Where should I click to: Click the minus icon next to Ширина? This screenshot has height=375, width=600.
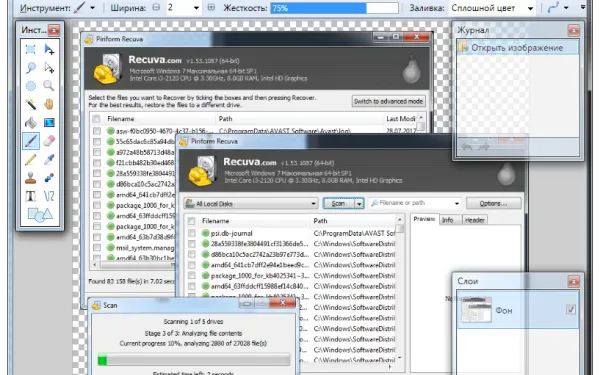coord(156,7)
